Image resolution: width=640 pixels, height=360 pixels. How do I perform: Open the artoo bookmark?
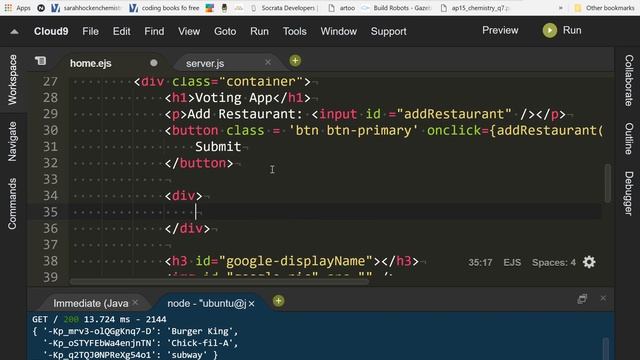pyautogui.click(x=342, y=8)
